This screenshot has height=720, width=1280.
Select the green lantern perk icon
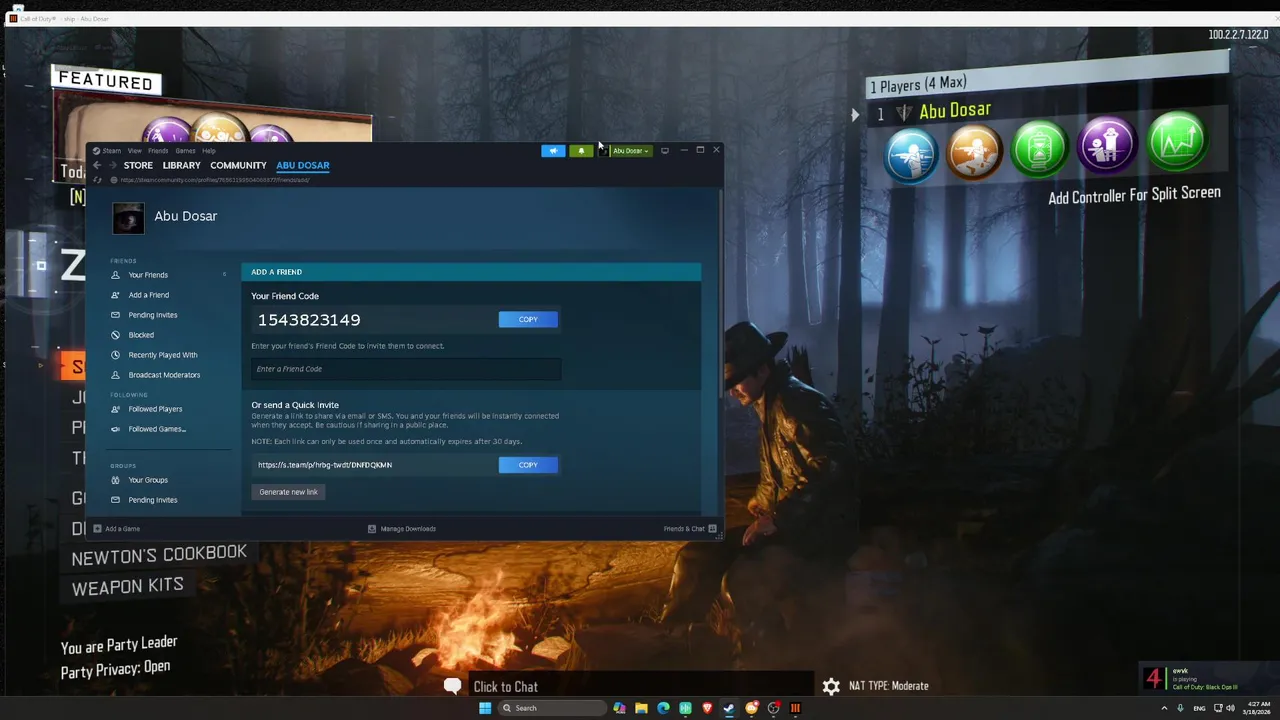[x=1040, y=148]
